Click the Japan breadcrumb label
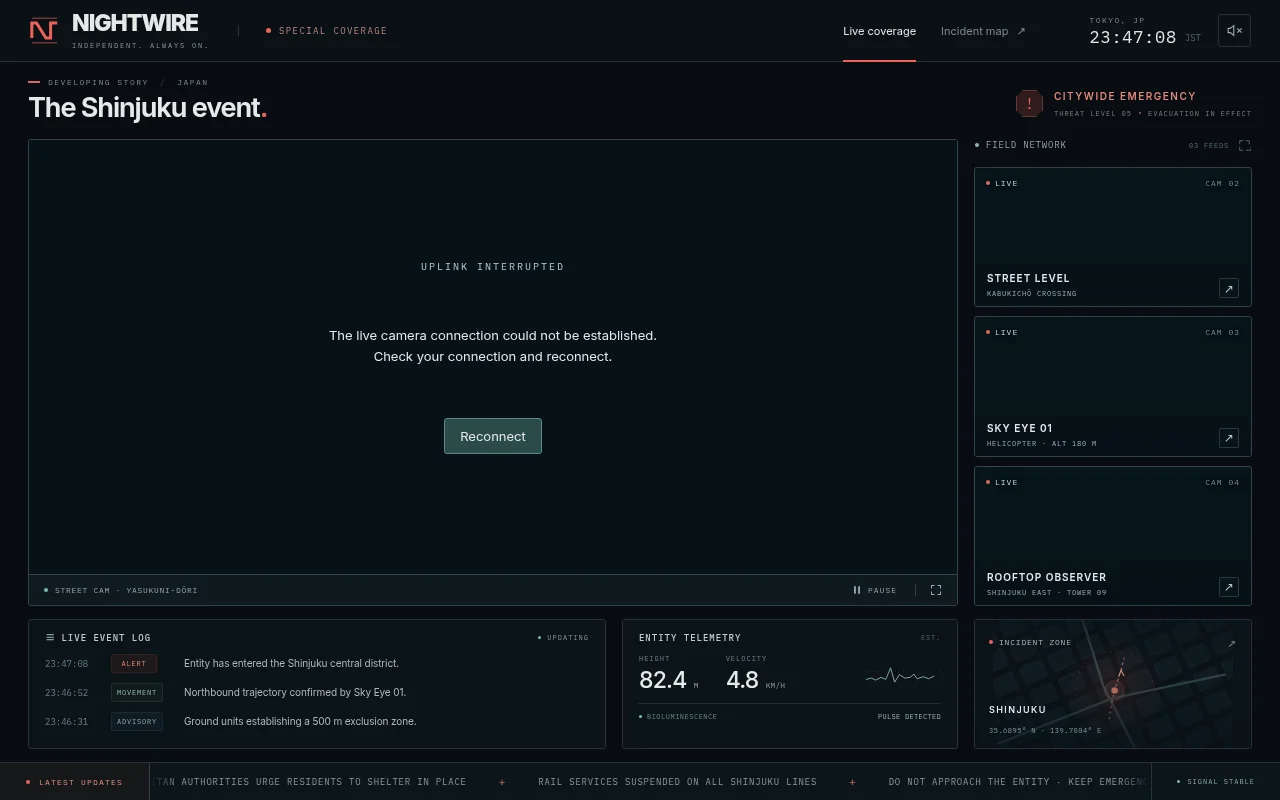The height and width of the screenshot is (800, 1280). point(193,83)
